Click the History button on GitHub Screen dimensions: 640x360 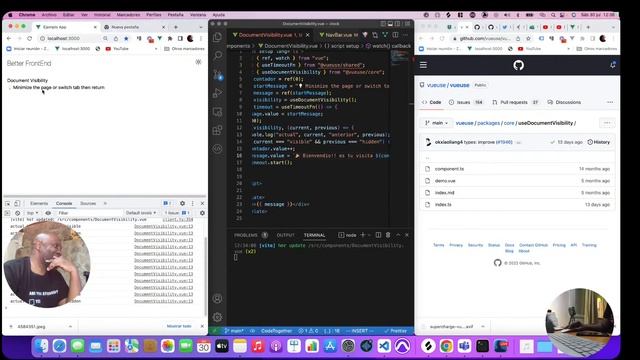pos(599,142)
